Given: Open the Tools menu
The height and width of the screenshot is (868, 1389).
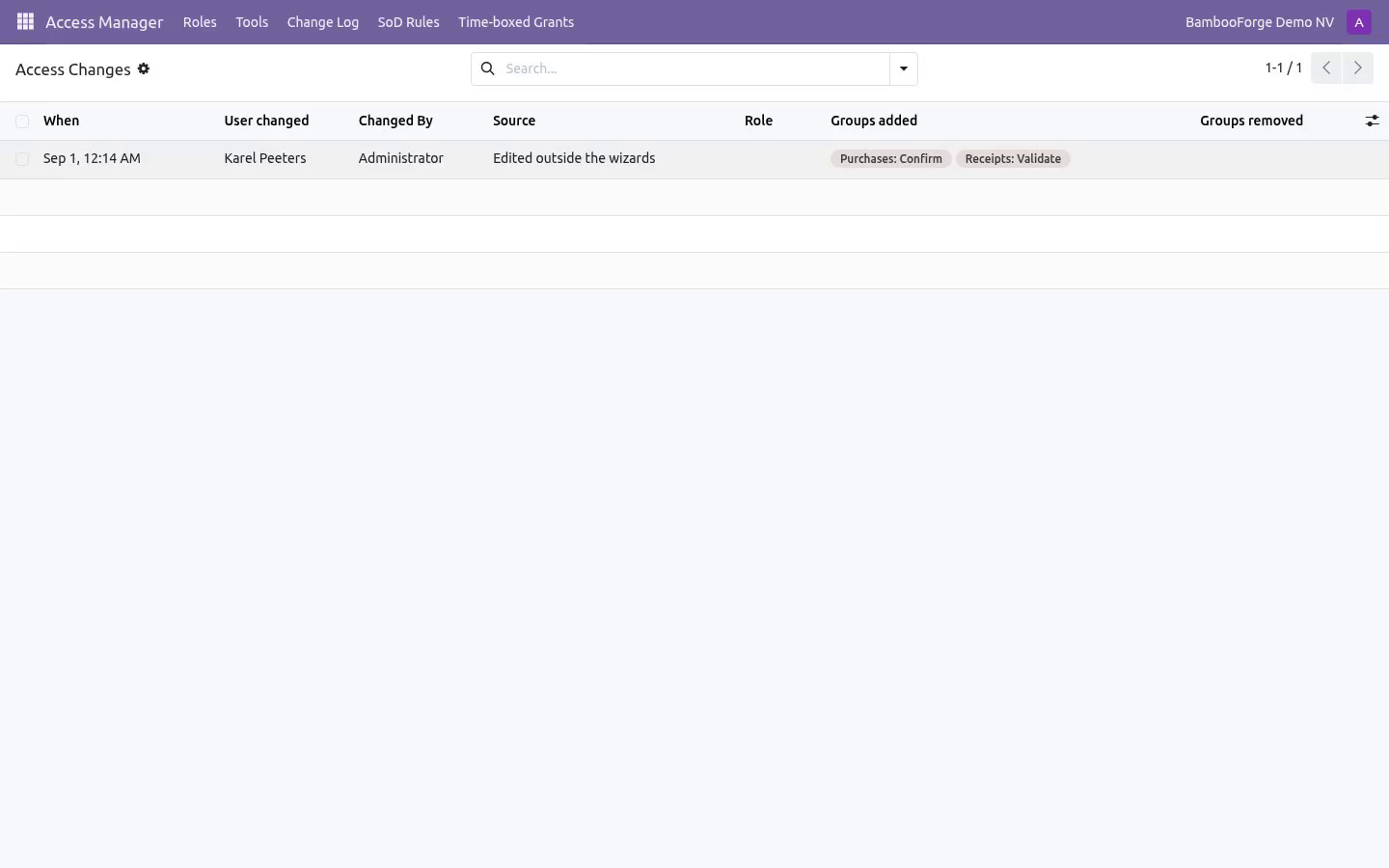Looking at the screenshot, I should coord(252,22).
